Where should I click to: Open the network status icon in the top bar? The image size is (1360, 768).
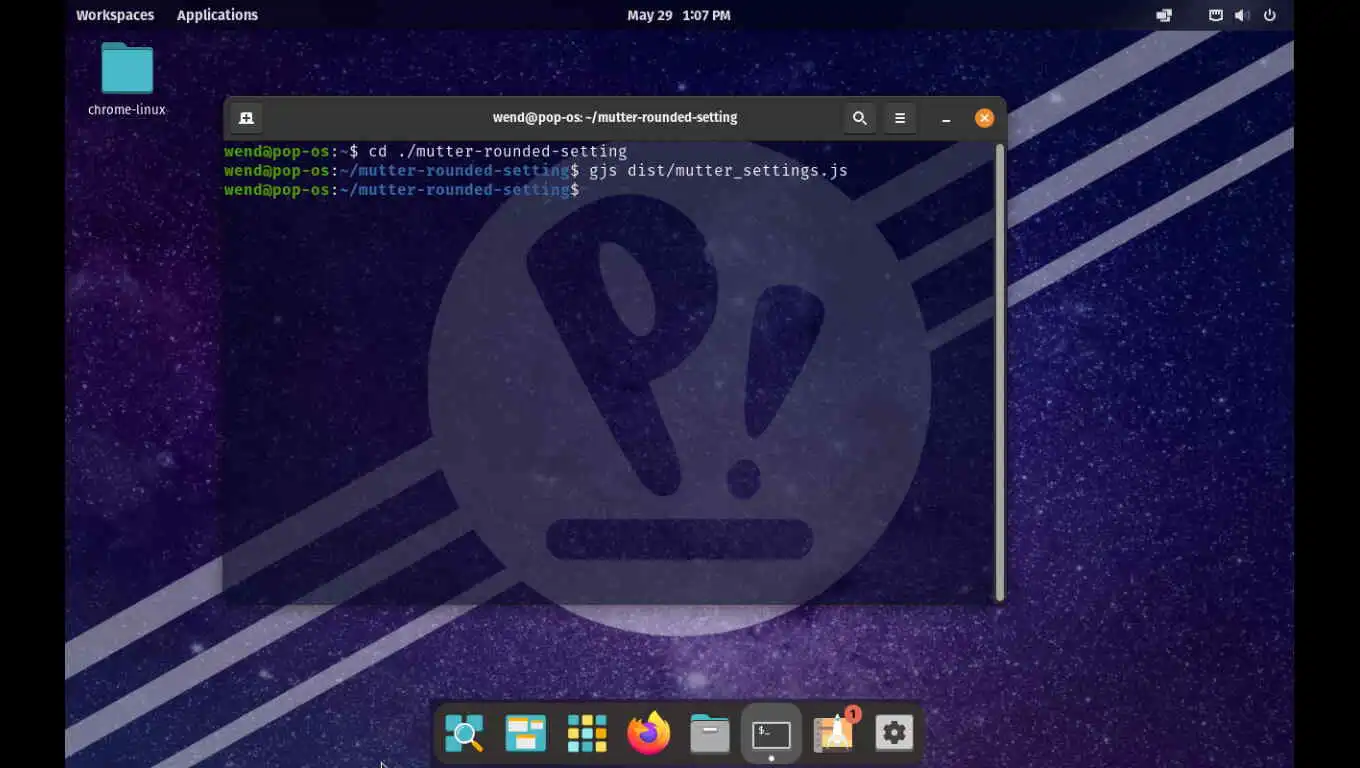click(x=1216, y=15)
